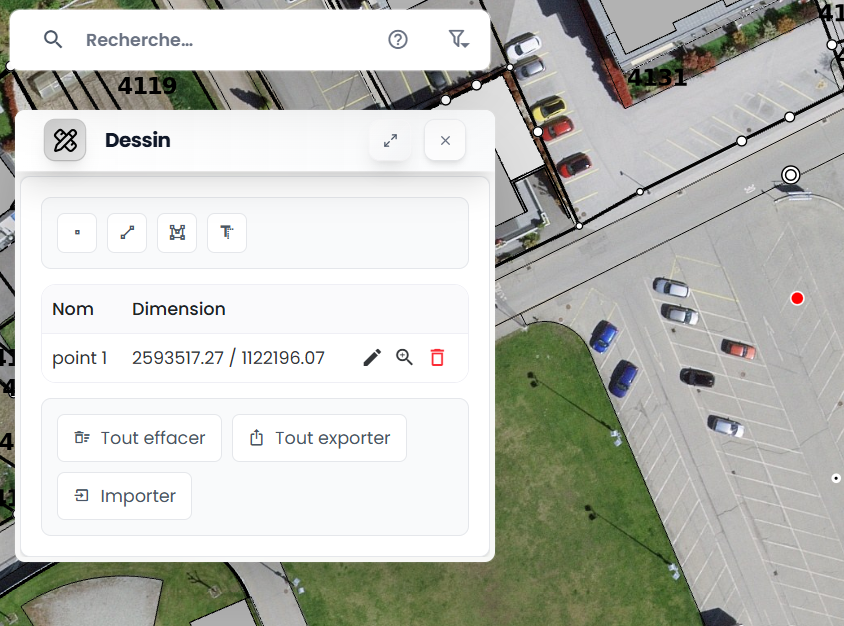
Task: Click the Importer button
Action: tap(124, 496)
